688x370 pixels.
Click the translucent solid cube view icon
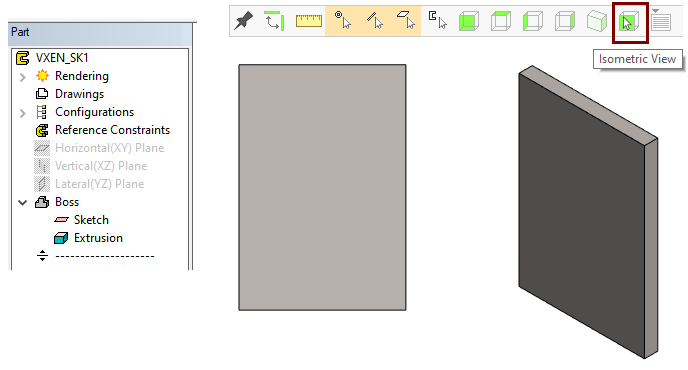(597, 21)
